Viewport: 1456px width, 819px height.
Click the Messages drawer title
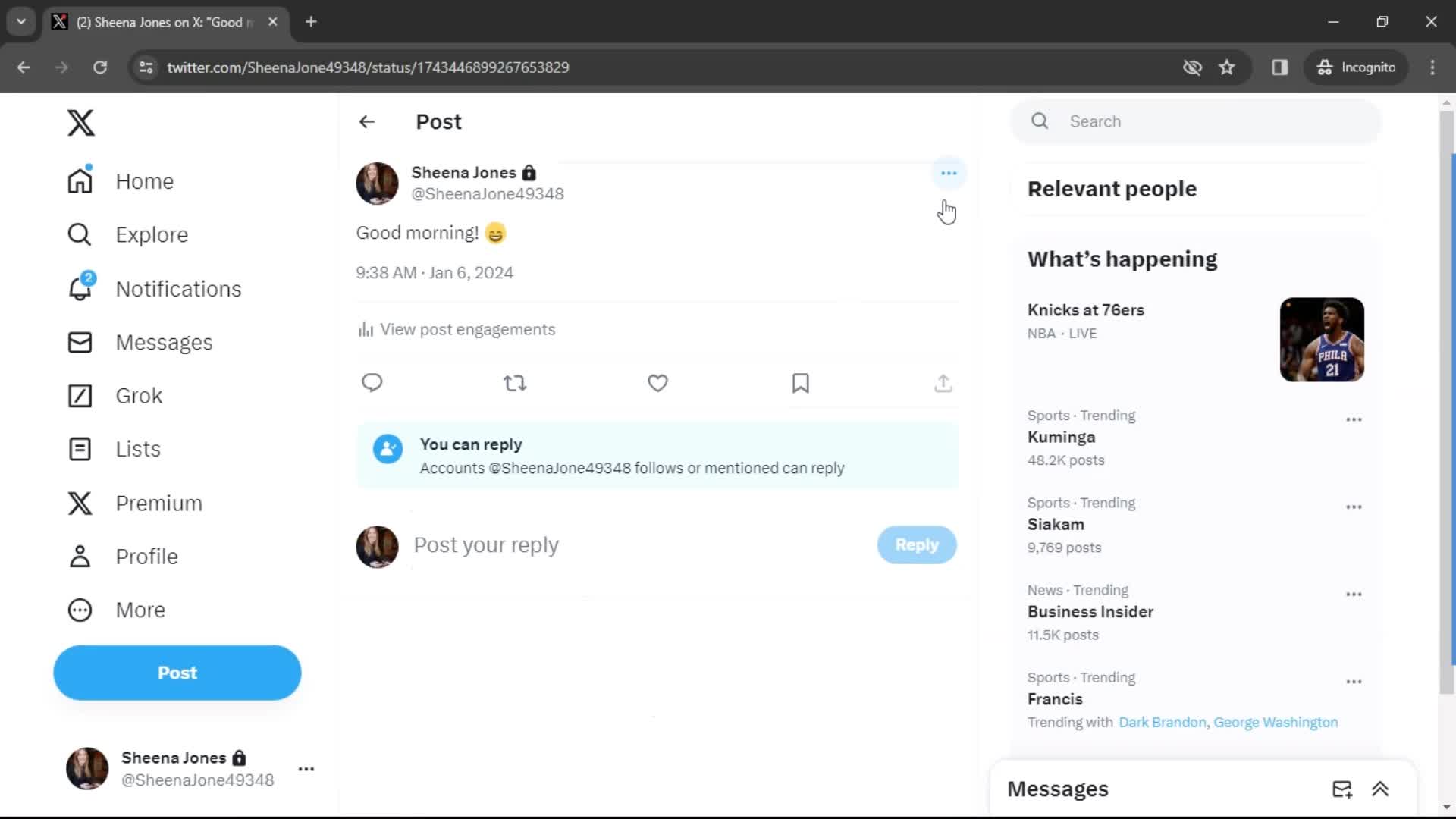(1057, 789)
